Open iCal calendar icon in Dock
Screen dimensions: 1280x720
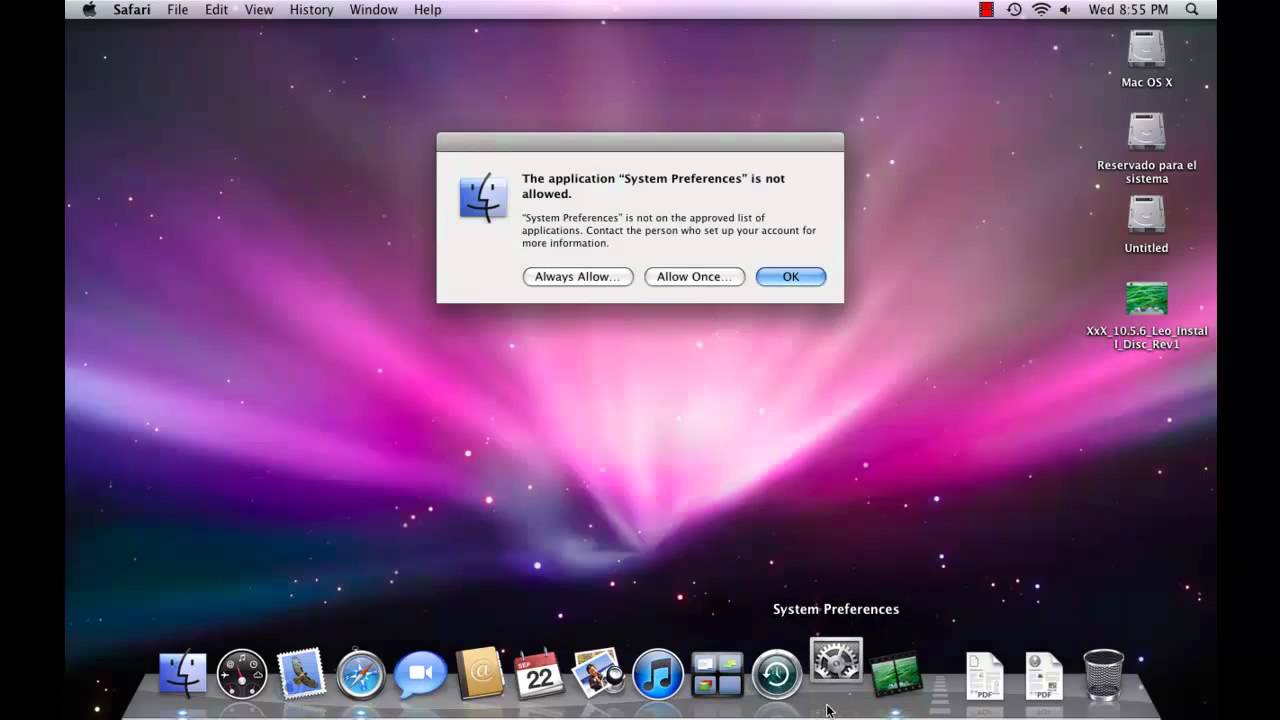coord(539,674)
